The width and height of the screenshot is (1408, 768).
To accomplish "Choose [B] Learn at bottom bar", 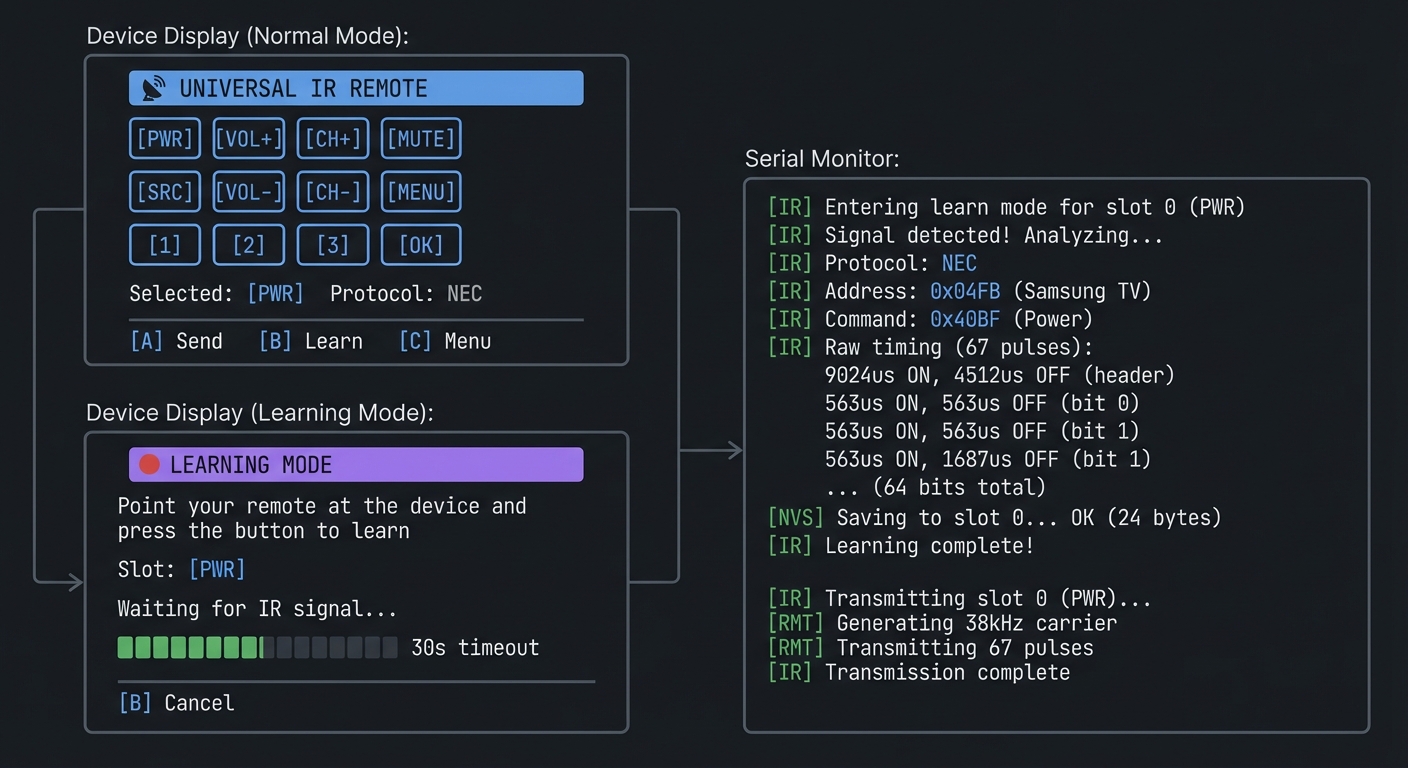I will click(x=311, y=341).
